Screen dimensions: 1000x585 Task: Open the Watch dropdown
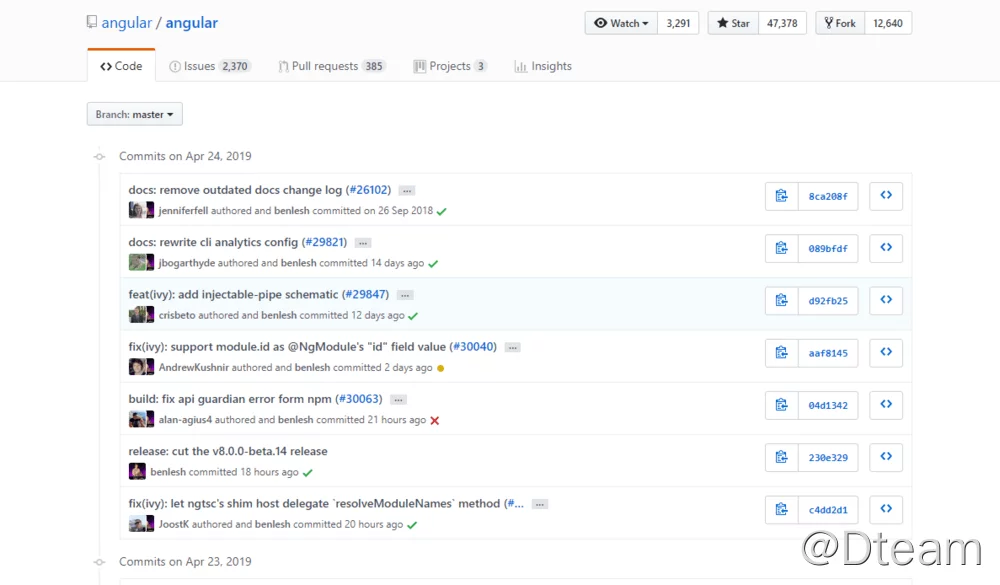(x=621, y=23)
